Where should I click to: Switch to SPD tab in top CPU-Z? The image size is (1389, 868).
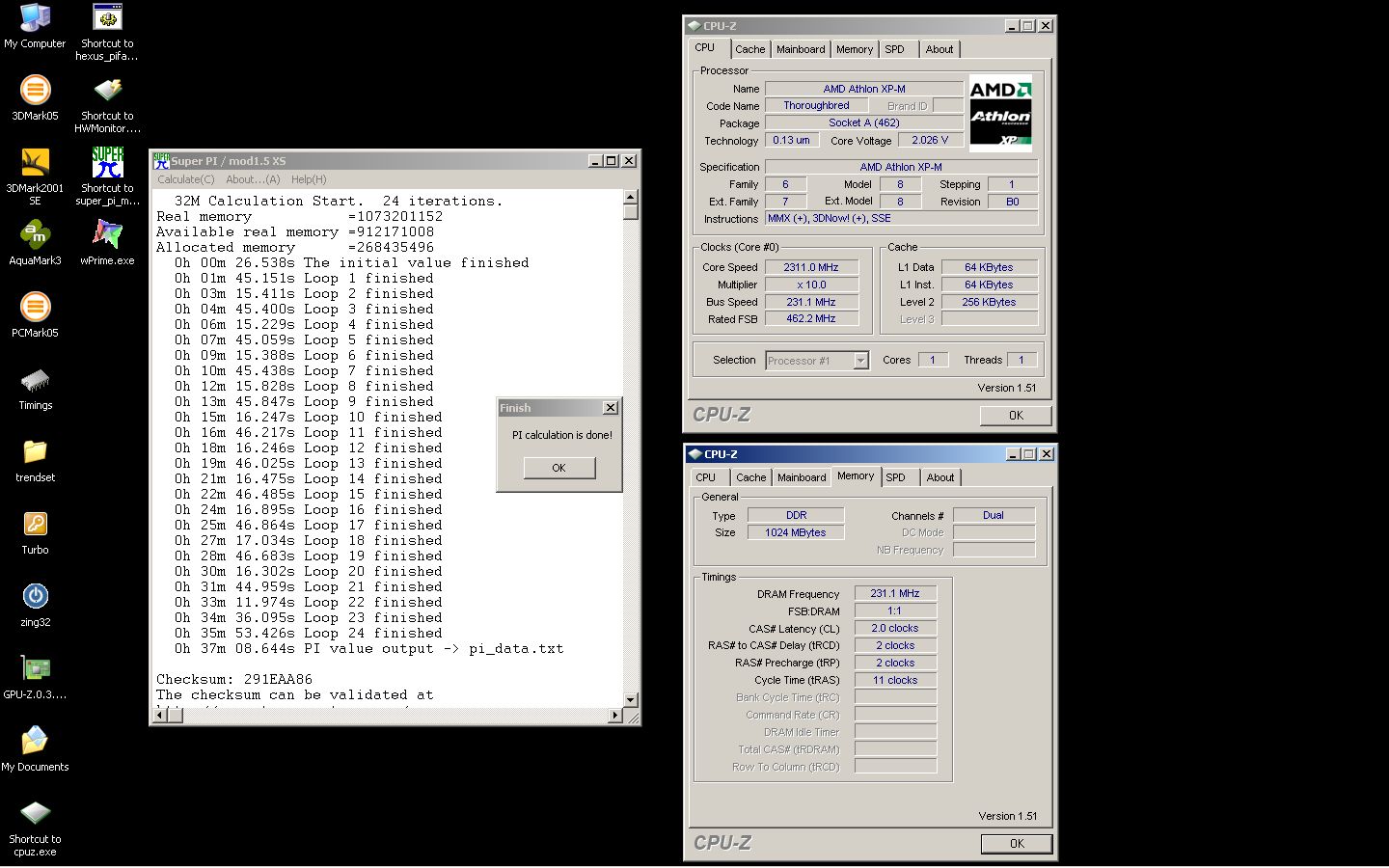[895, 49]
